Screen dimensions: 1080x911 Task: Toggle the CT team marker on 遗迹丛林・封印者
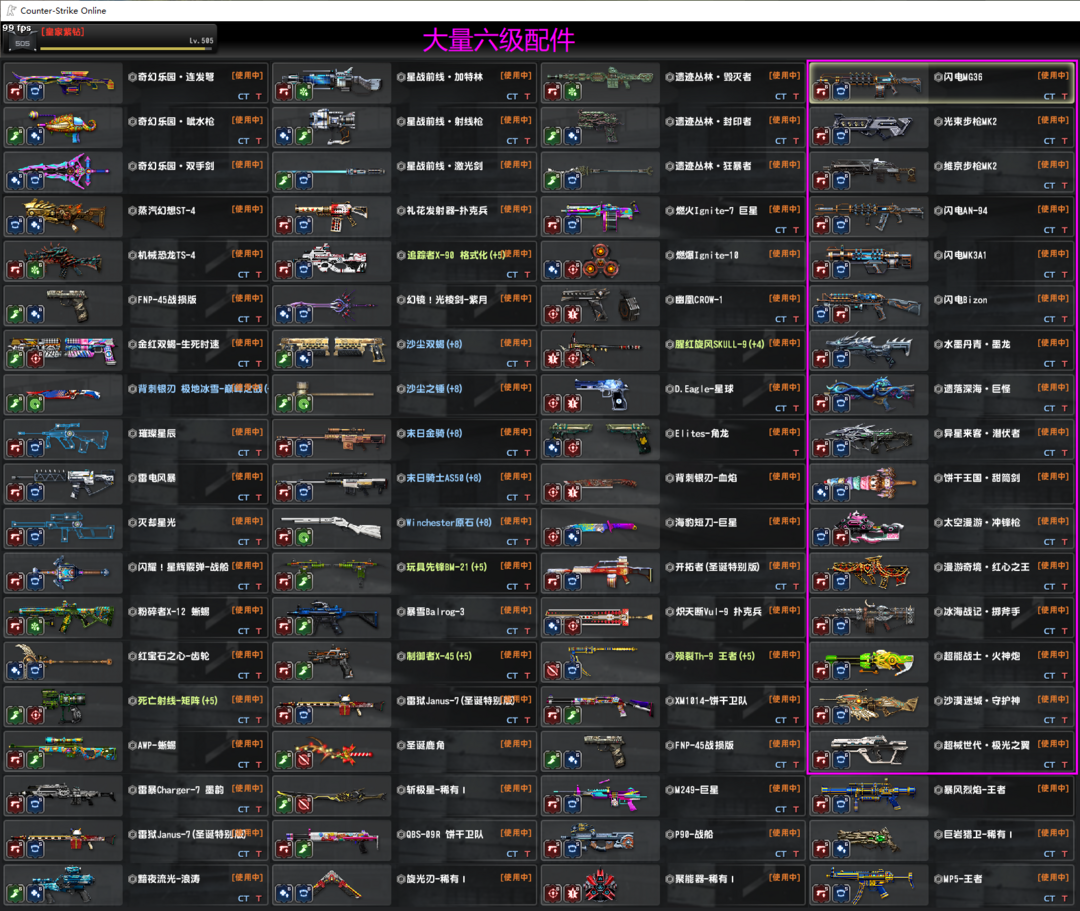click(781, 141)
